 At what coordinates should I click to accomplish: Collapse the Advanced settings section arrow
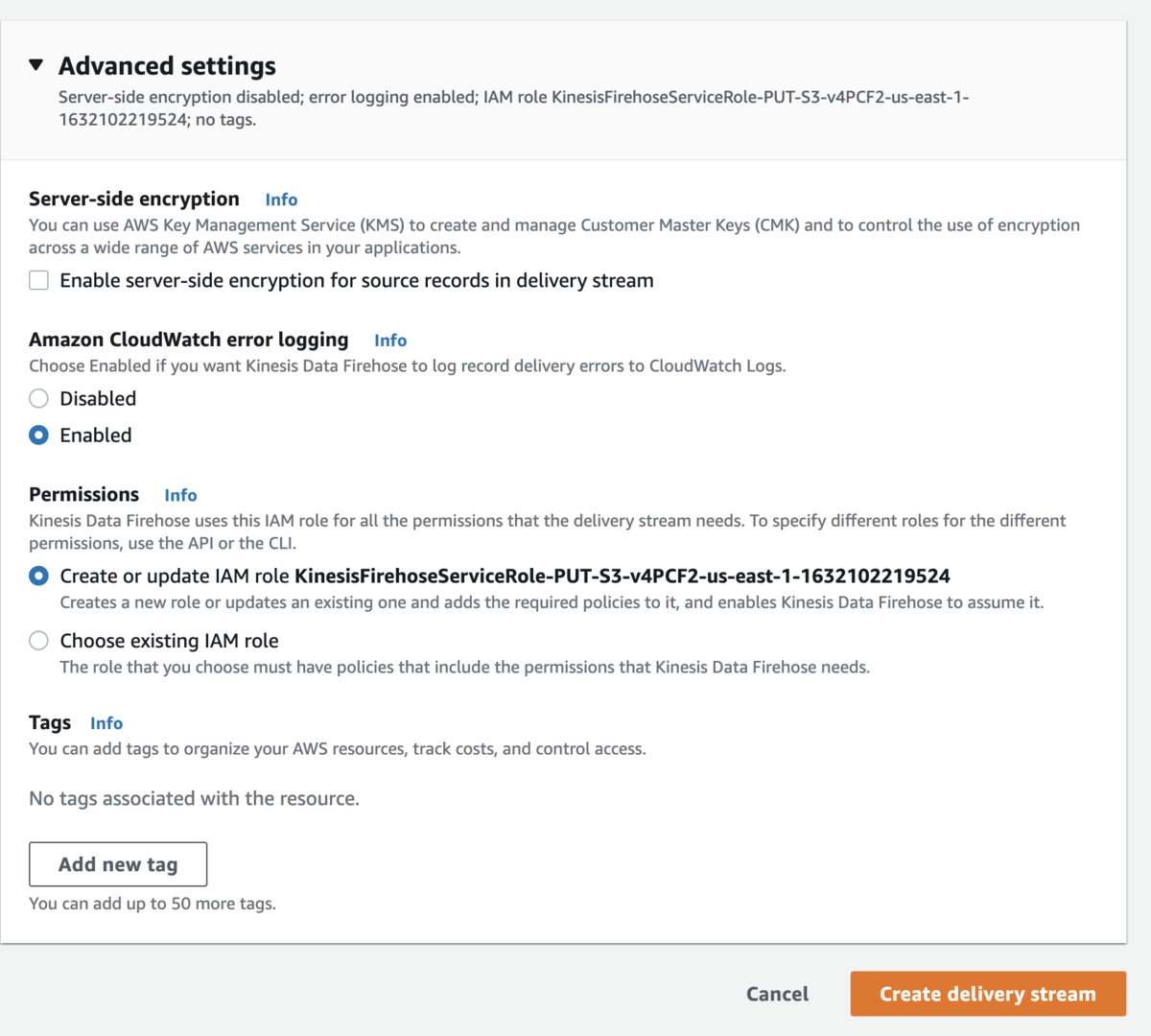[36, 65]
